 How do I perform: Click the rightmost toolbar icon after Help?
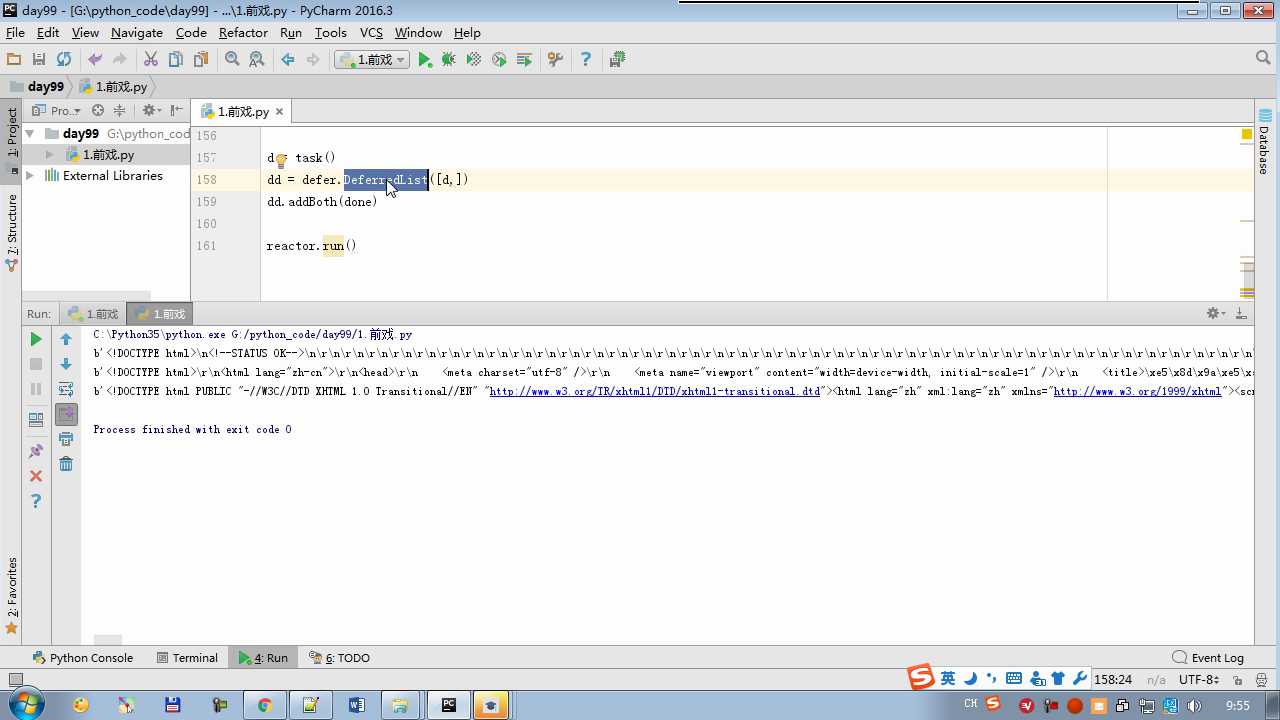[617, 60]
